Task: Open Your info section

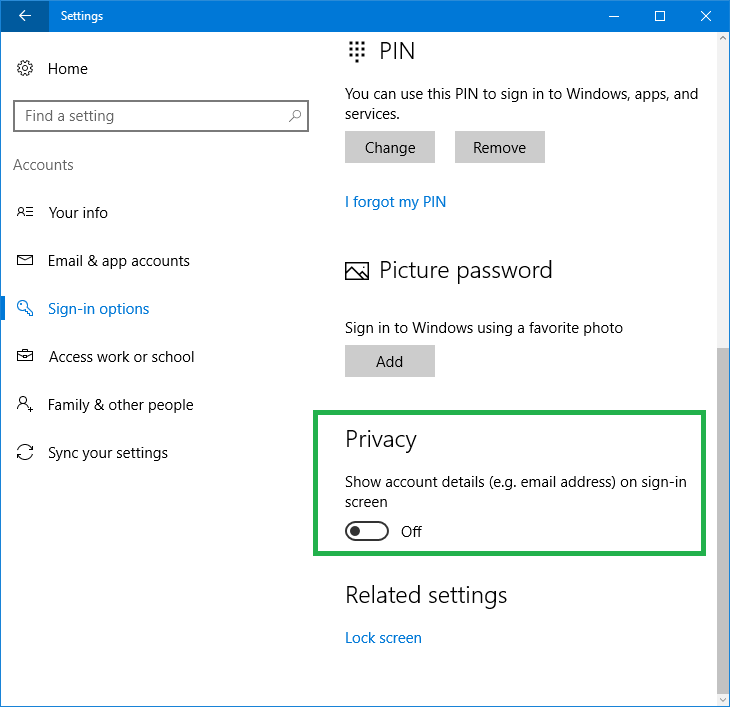Action: tap(78, 213)
